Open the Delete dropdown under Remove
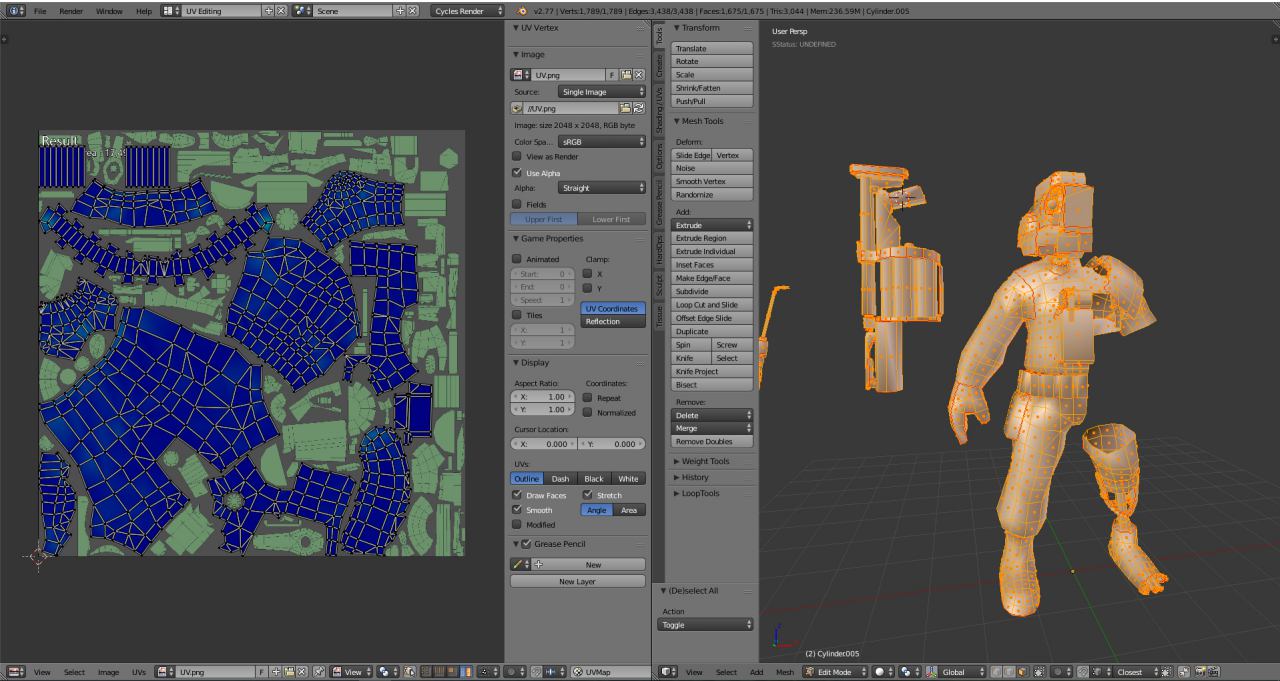 713,415
